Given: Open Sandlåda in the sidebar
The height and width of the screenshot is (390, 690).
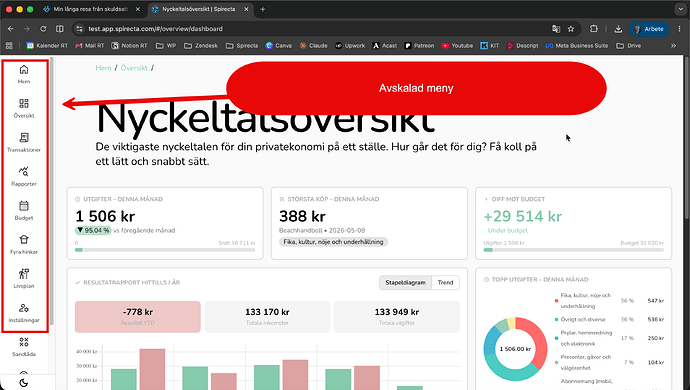Looking at the screenshot, I should (x=24, y=347).
